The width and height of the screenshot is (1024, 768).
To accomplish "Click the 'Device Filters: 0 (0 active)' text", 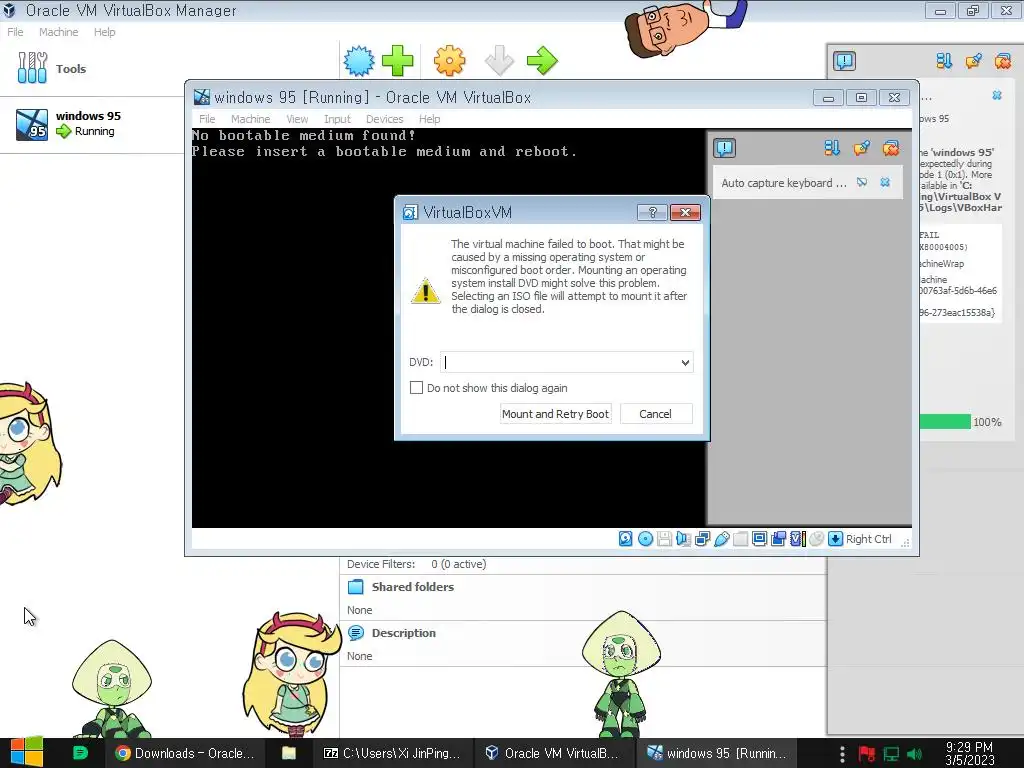I will click(x=417, y=564).
